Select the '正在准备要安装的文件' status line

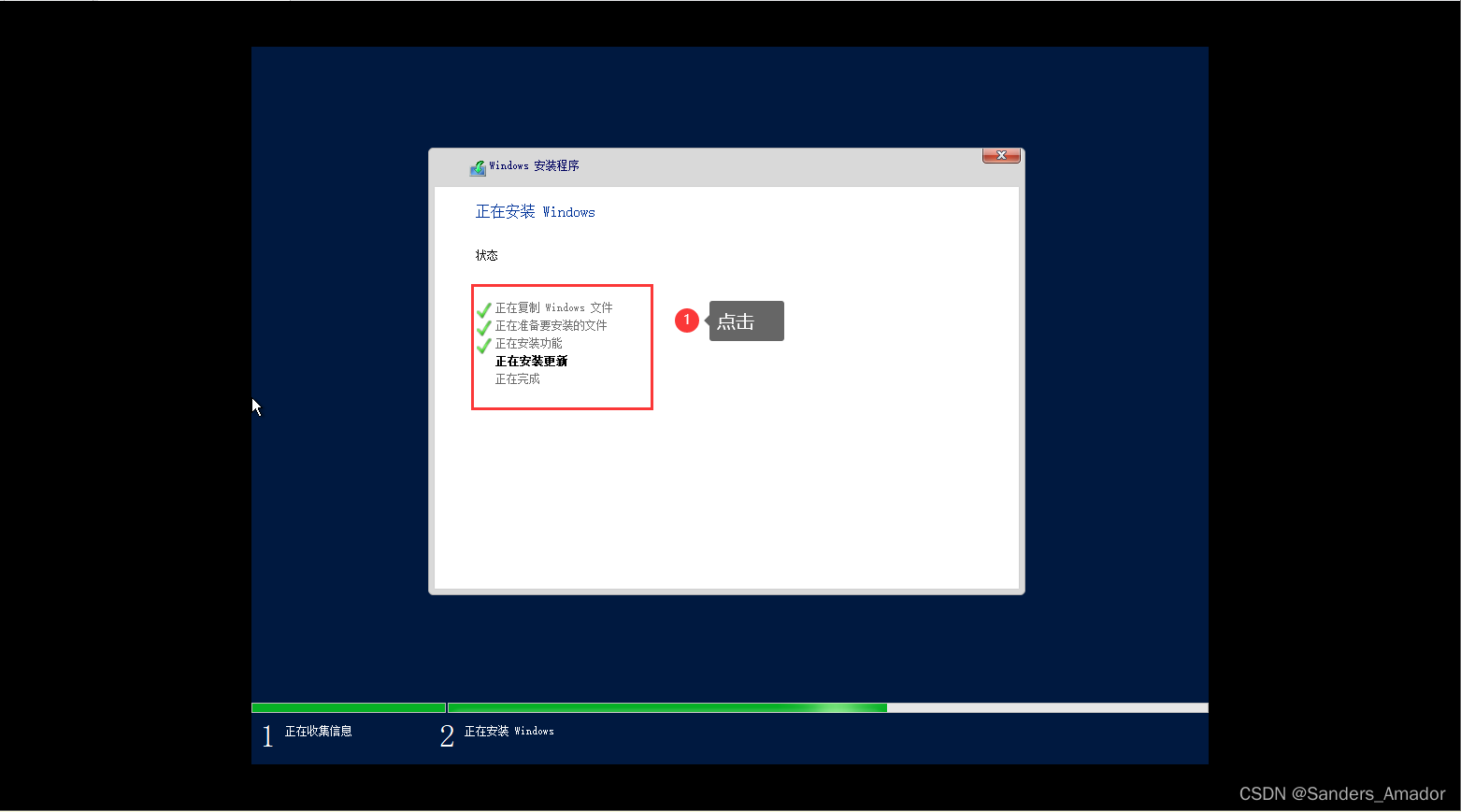(551, 325)
